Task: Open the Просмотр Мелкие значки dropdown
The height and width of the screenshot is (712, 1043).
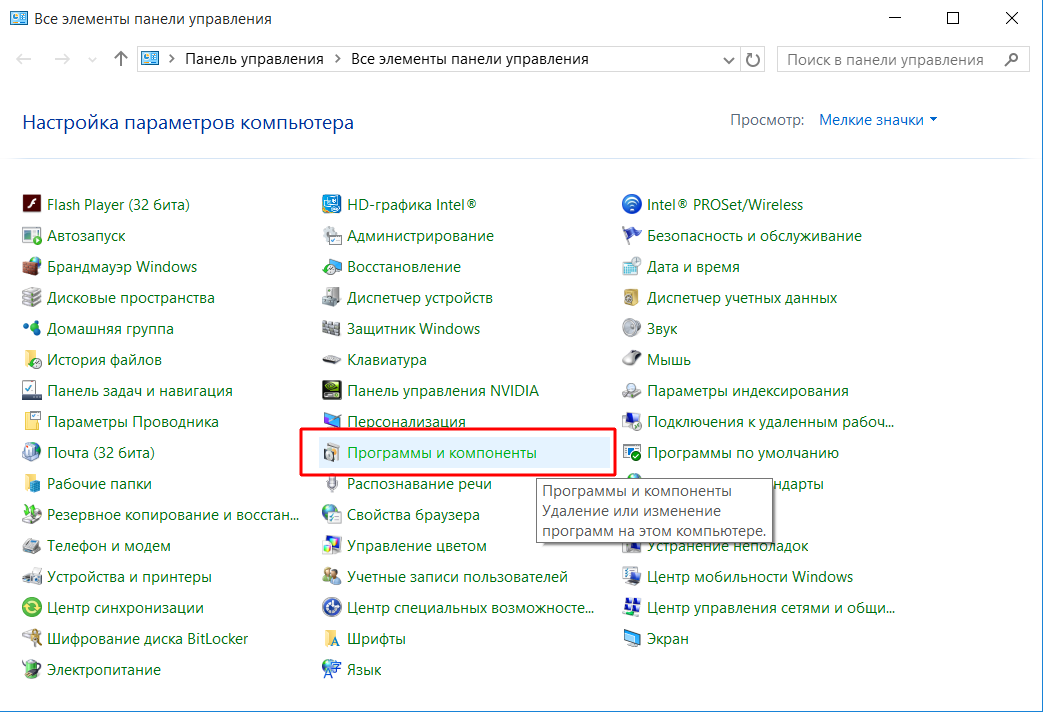Action: point(877,120)
